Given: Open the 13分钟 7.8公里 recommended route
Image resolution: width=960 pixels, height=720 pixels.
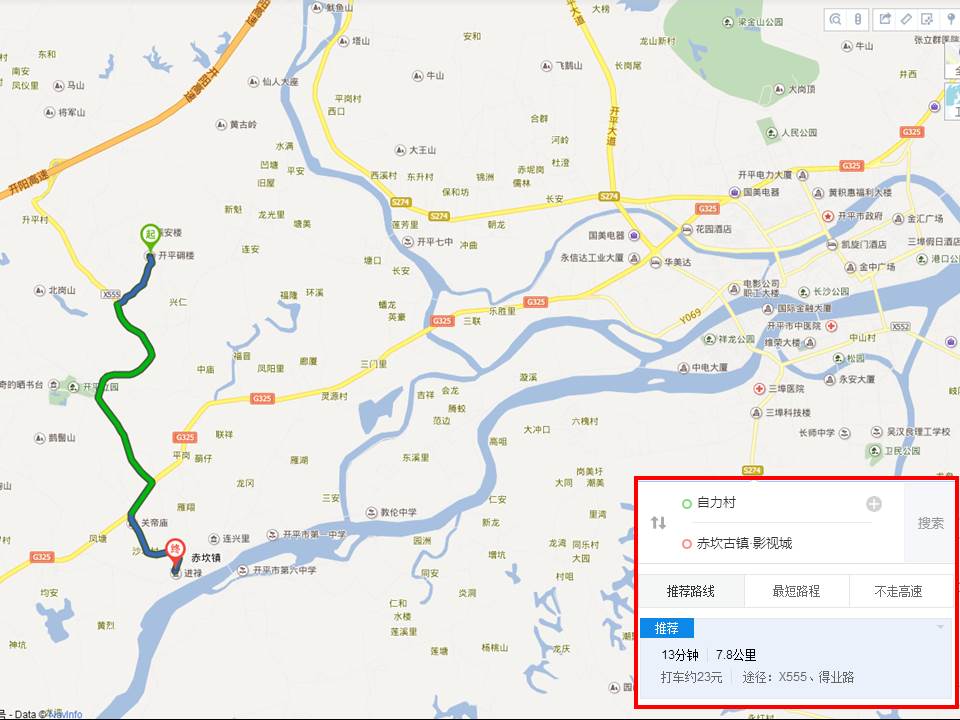Looking at the screenshot, I should point(796,658).
